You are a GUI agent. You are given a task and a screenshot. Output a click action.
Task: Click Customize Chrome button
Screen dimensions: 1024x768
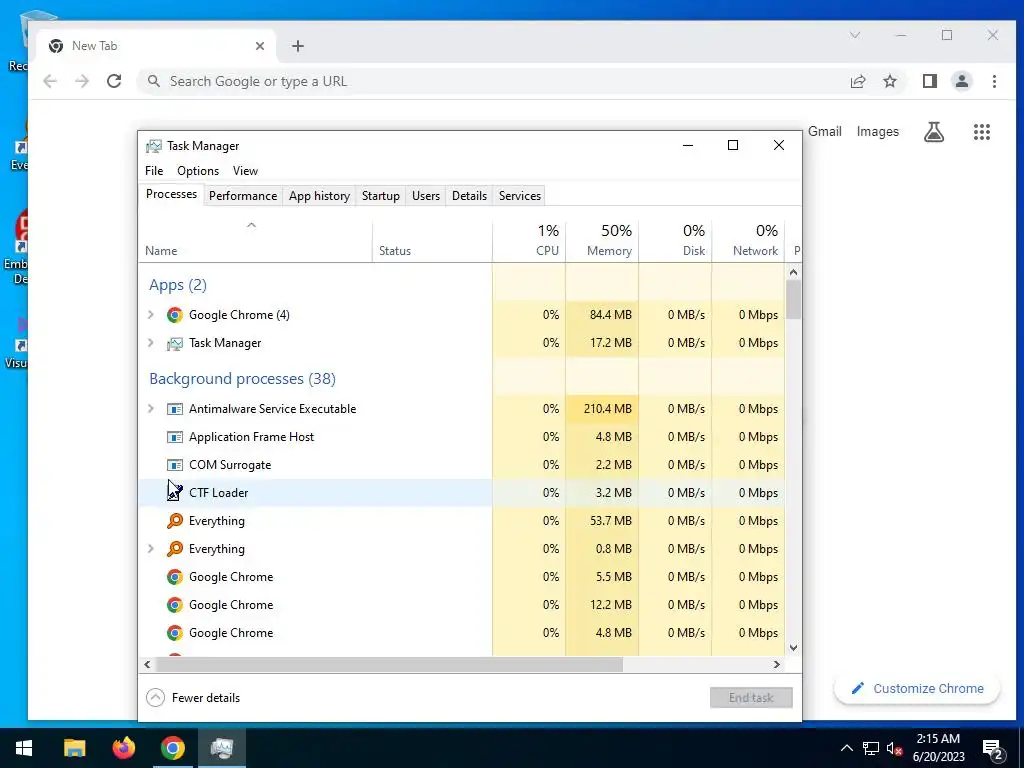point(917,688)
